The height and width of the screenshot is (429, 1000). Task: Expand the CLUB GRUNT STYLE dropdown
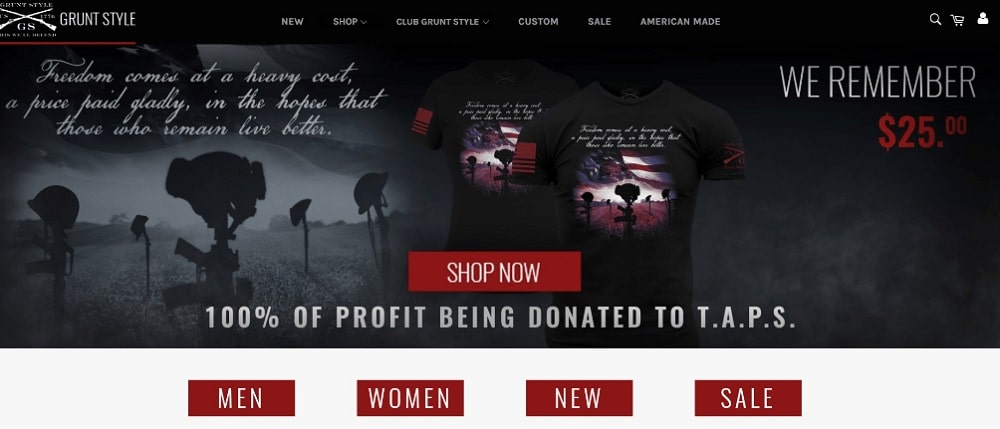442,22
